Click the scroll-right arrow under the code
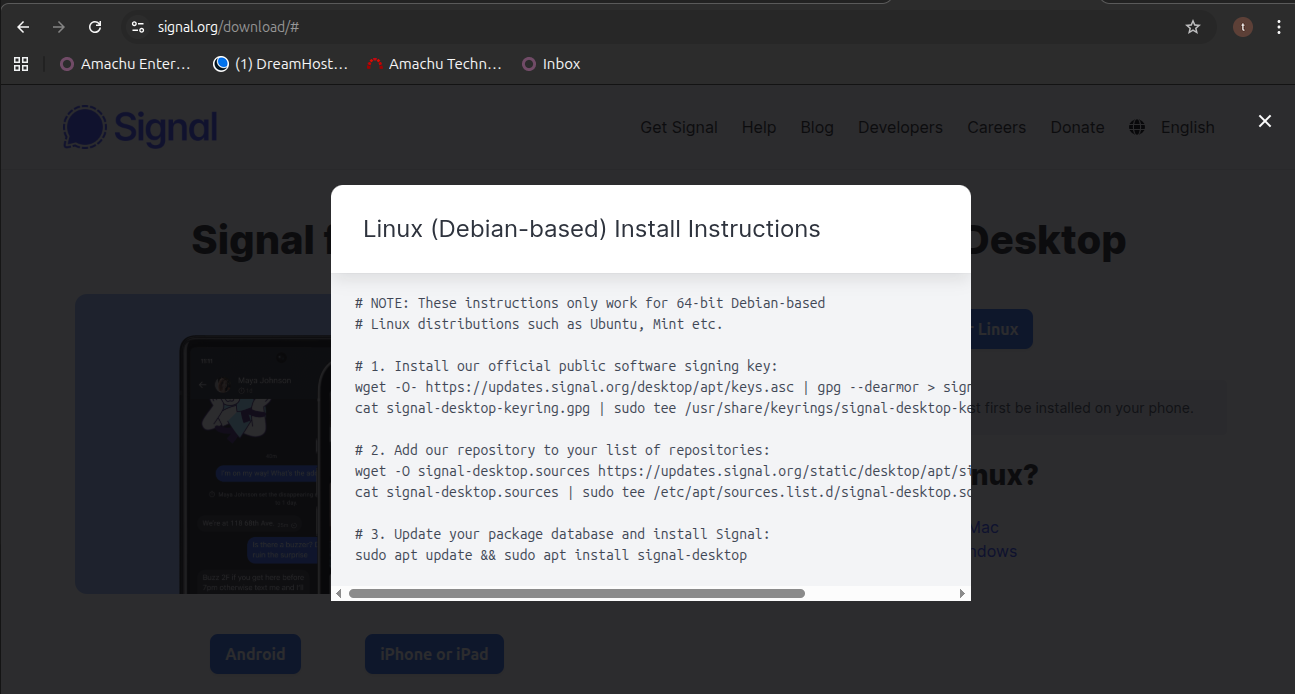The height and width of the screenshot is (694, 1295). click(x=962, y=593)
